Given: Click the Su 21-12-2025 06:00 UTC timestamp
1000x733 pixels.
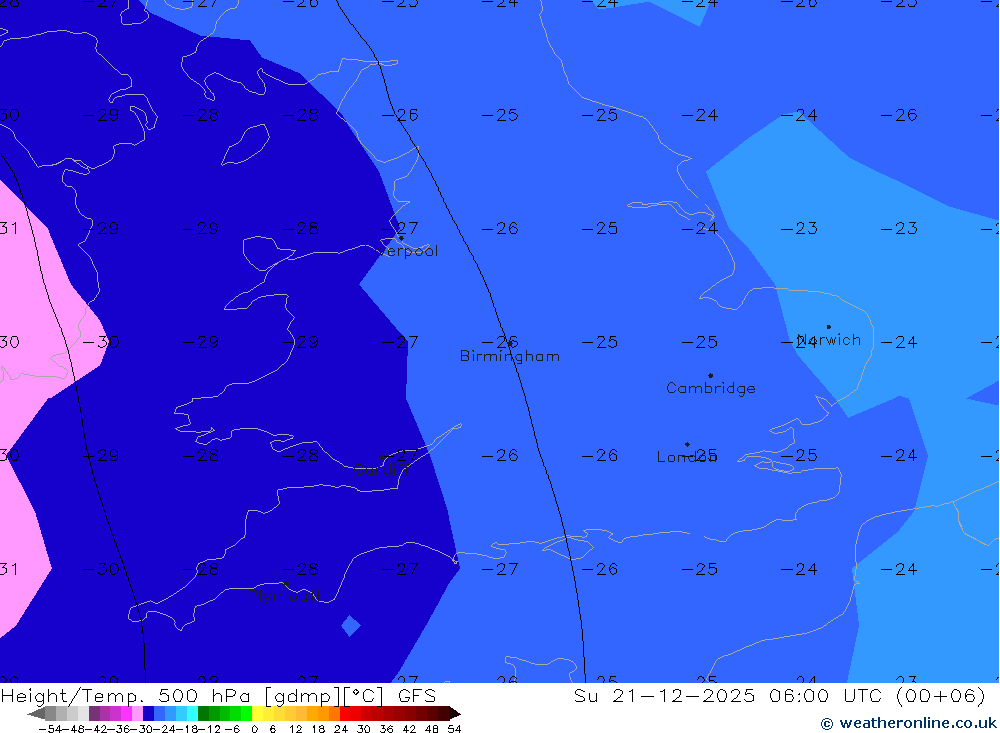Looking at the screenshot, I should tap(779, 696).
